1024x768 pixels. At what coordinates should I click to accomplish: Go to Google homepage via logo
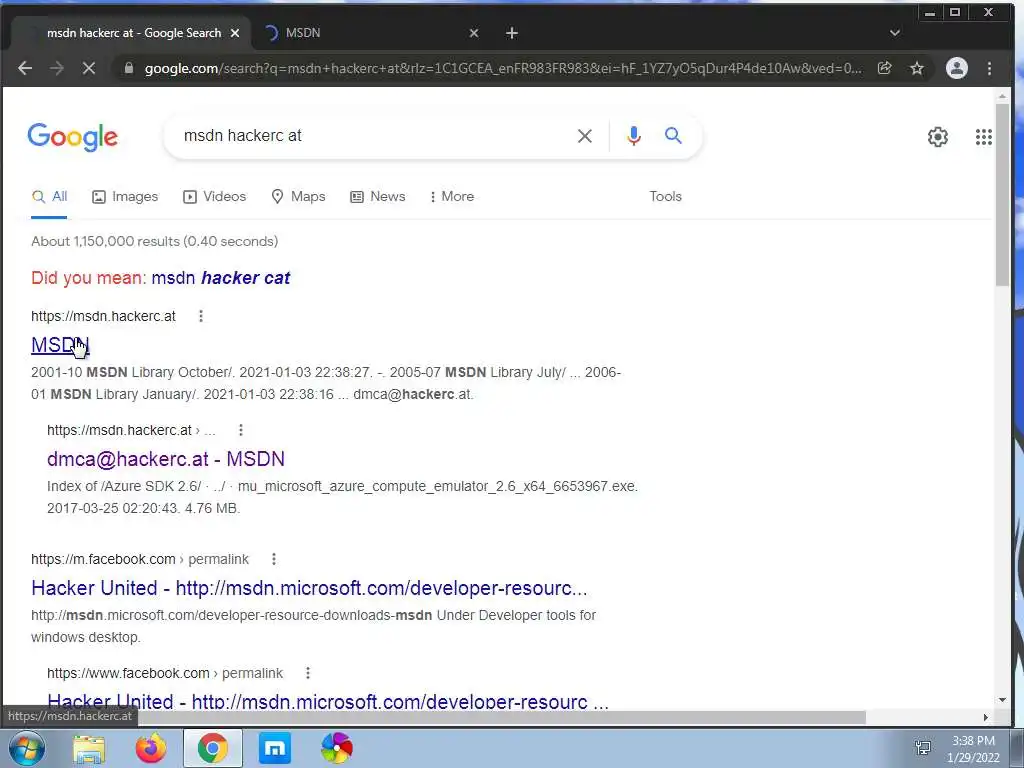point(72,136)
